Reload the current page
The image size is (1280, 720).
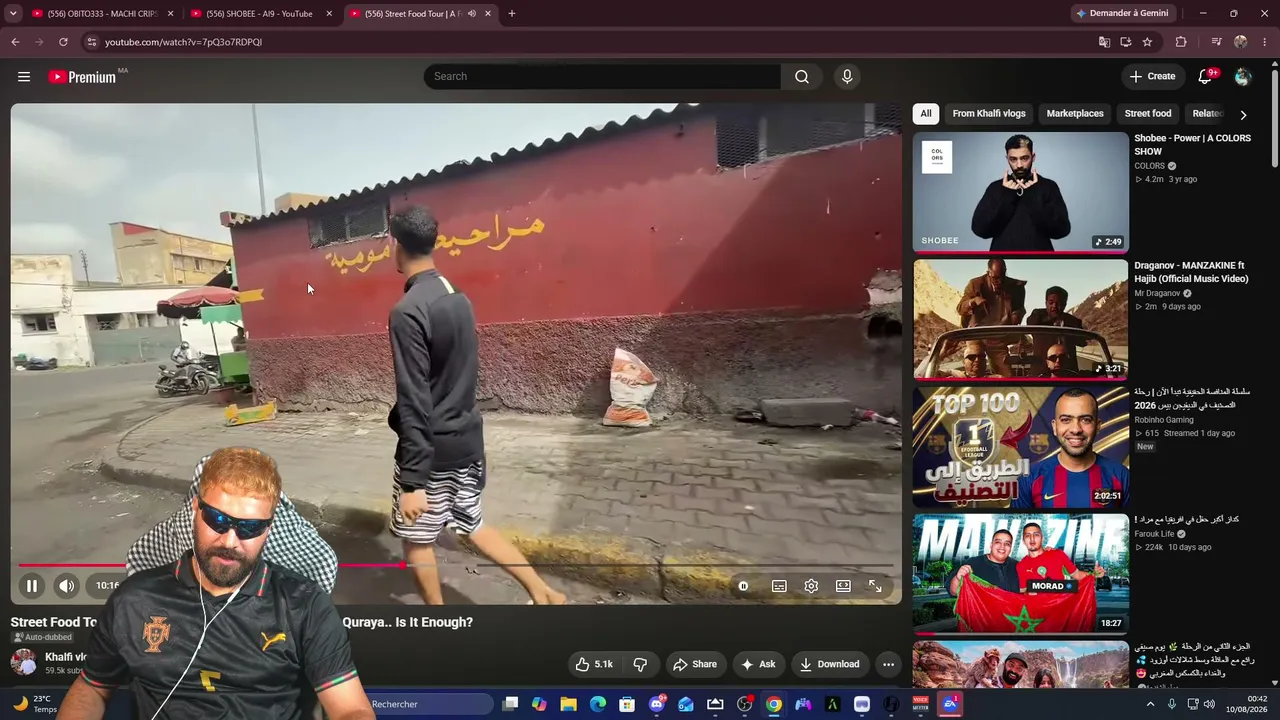point(63,42)
